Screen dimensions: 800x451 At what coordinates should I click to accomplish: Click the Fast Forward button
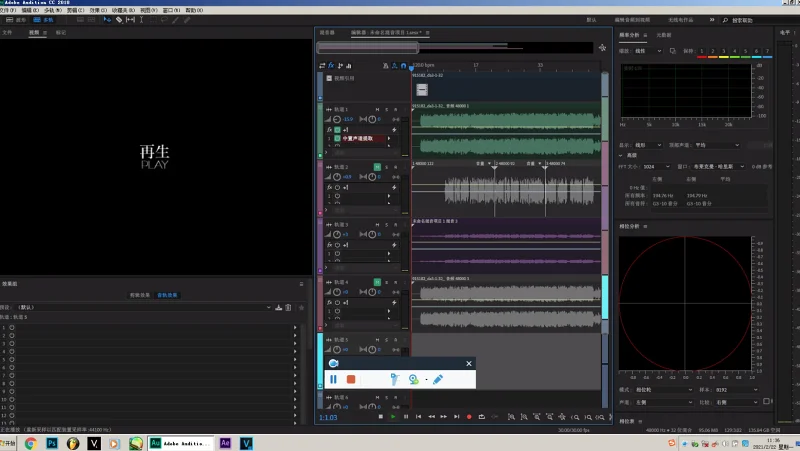click(443, 417)
